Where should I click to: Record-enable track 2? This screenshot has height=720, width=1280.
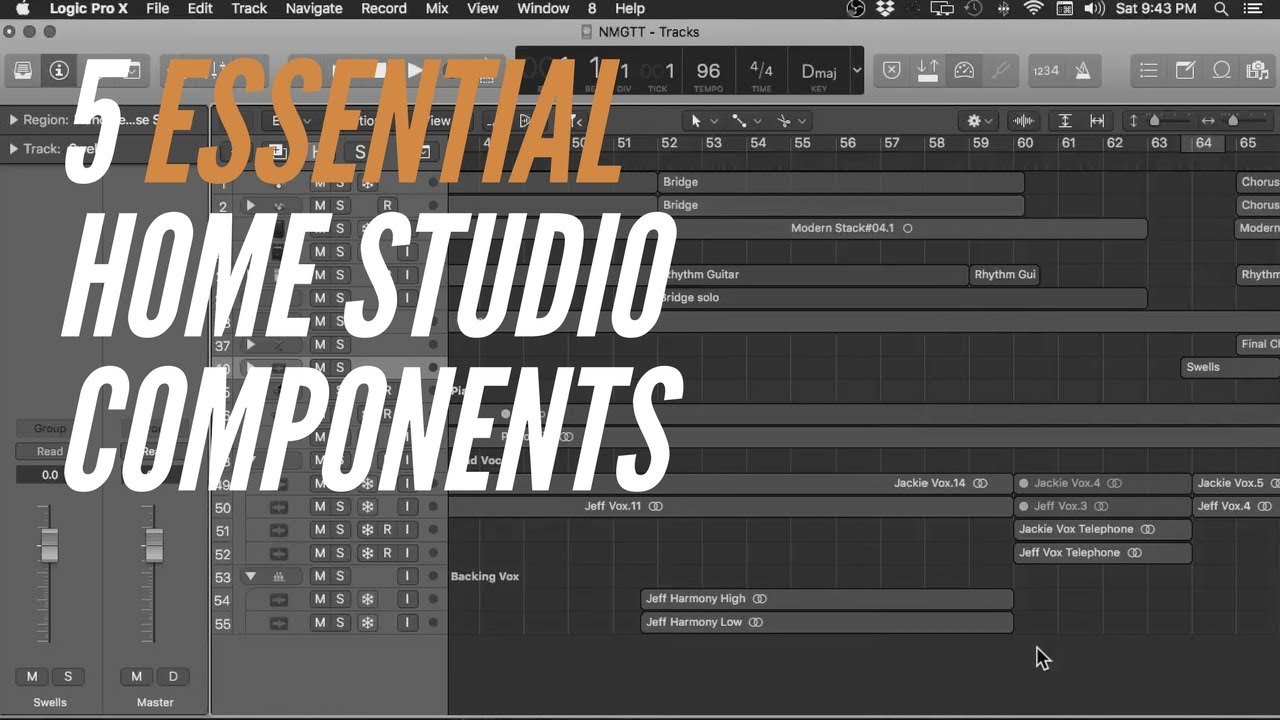[387, 205]
